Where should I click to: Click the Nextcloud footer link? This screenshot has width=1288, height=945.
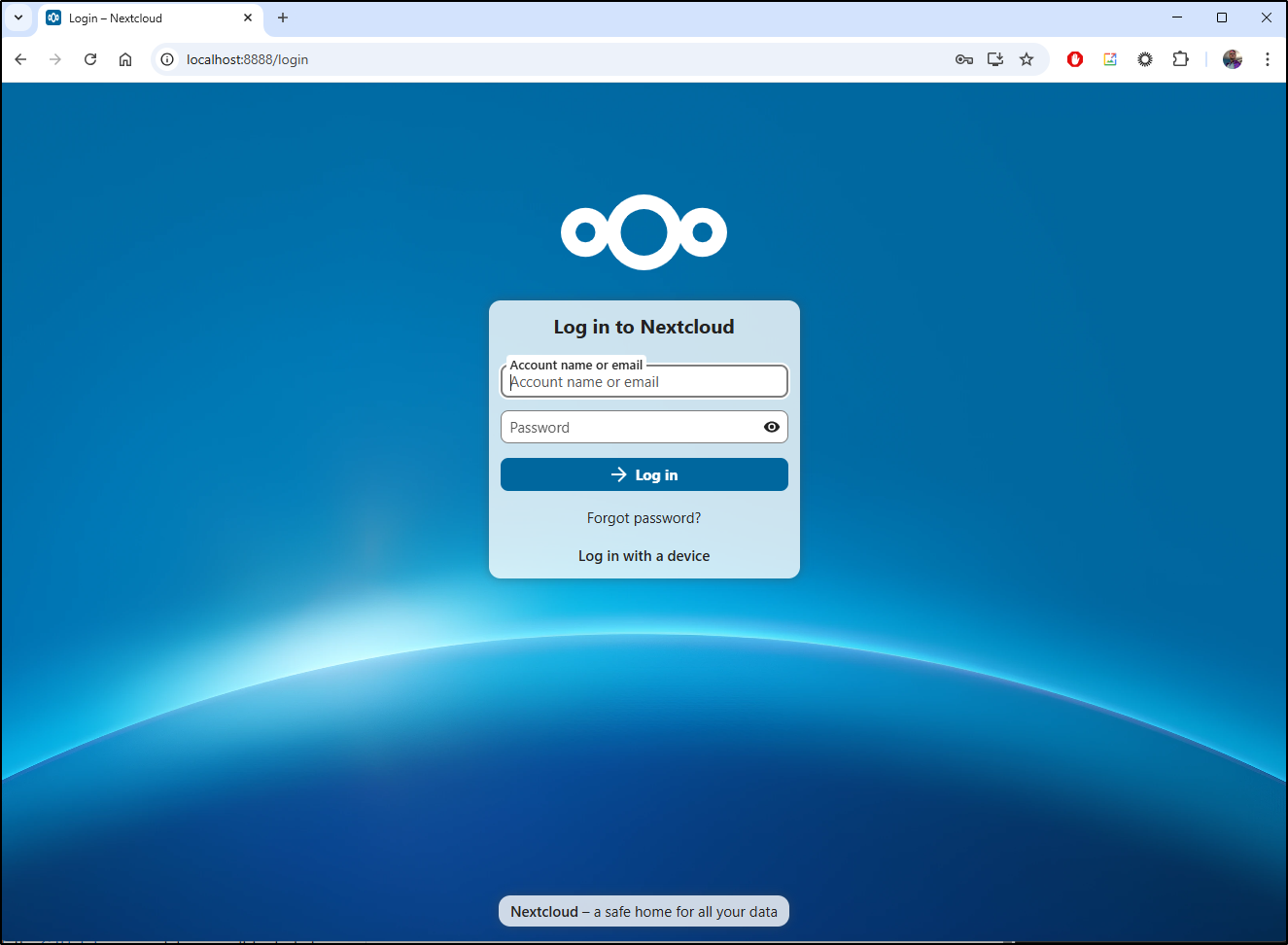pyautogui.click(x=544, y=912)
